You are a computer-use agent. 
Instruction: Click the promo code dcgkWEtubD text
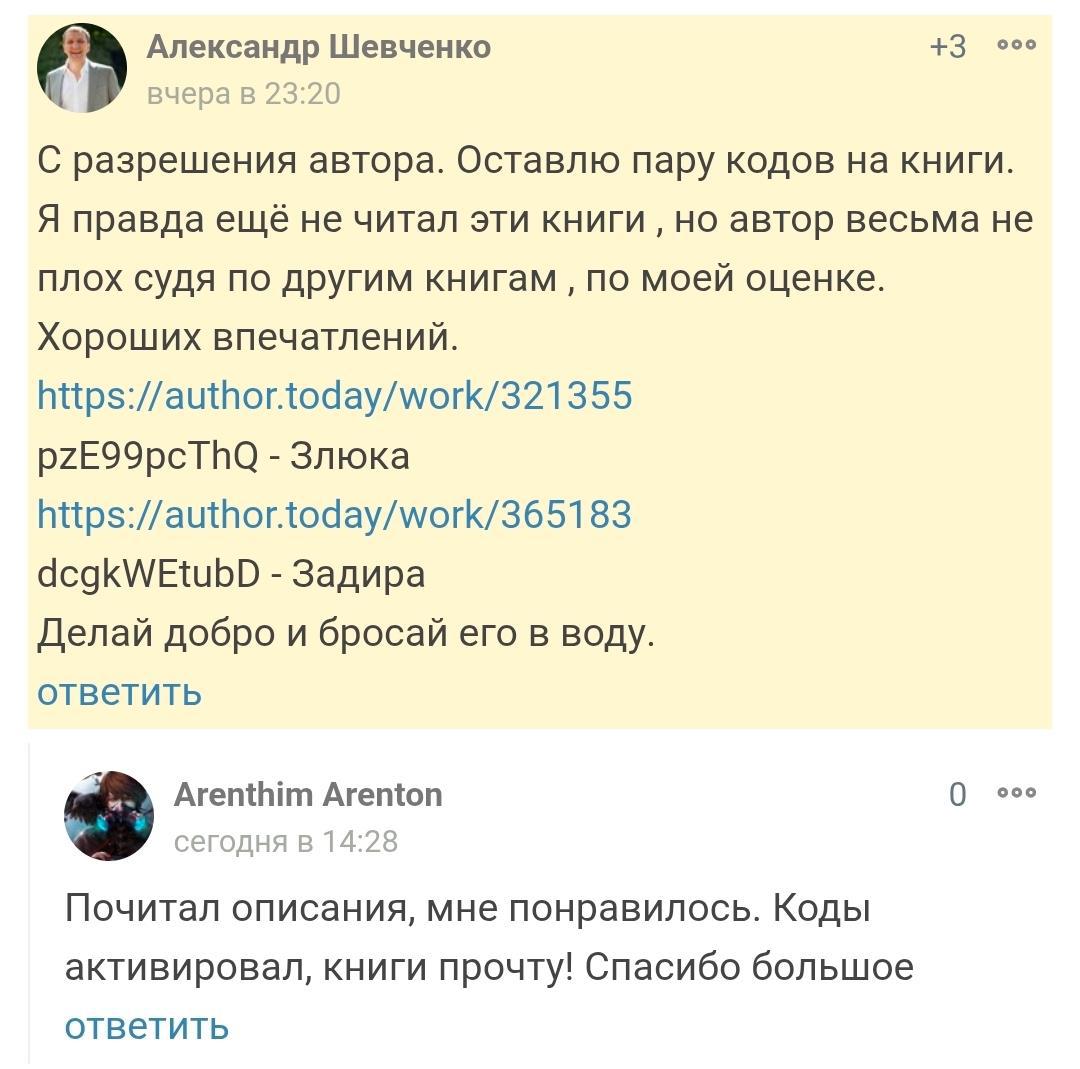point(148,574)
